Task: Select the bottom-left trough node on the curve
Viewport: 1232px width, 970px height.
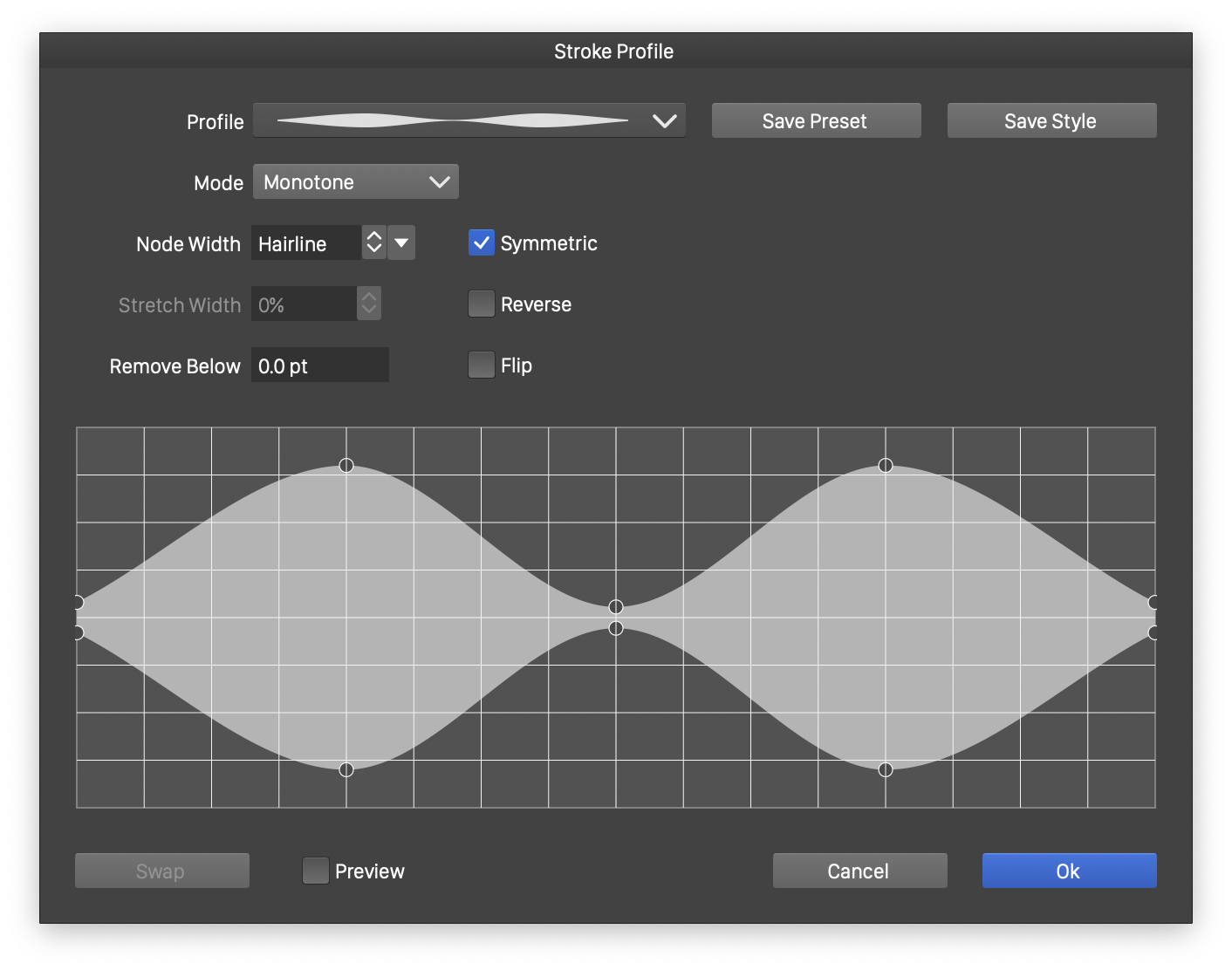Action: [346, 769]
